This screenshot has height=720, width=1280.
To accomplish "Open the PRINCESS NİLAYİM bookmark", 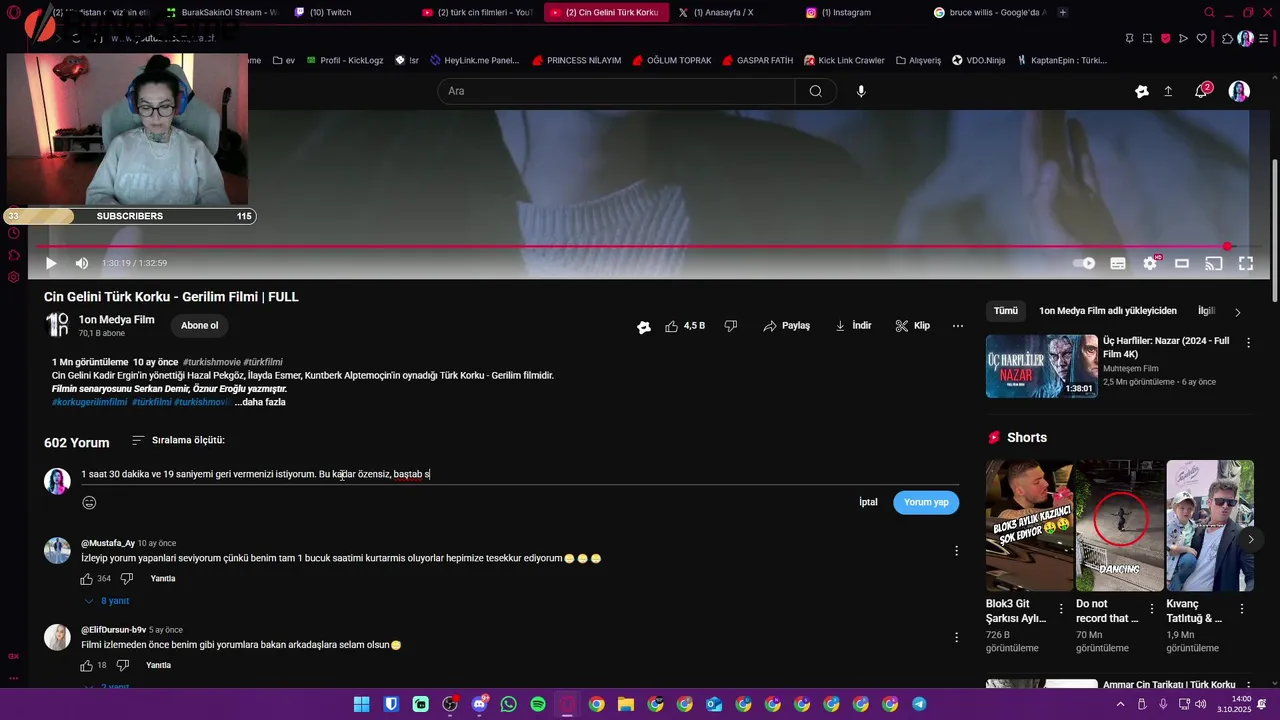I will tap(577, 60).
